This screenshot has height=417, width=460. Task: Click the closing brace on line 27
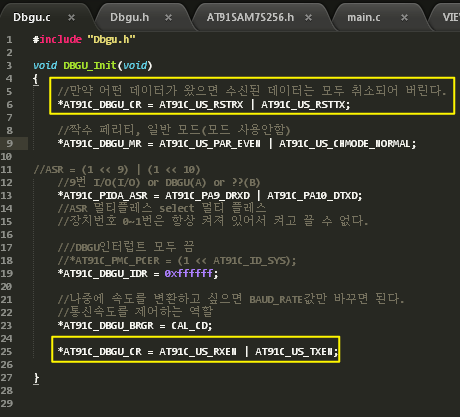point(36,378)
